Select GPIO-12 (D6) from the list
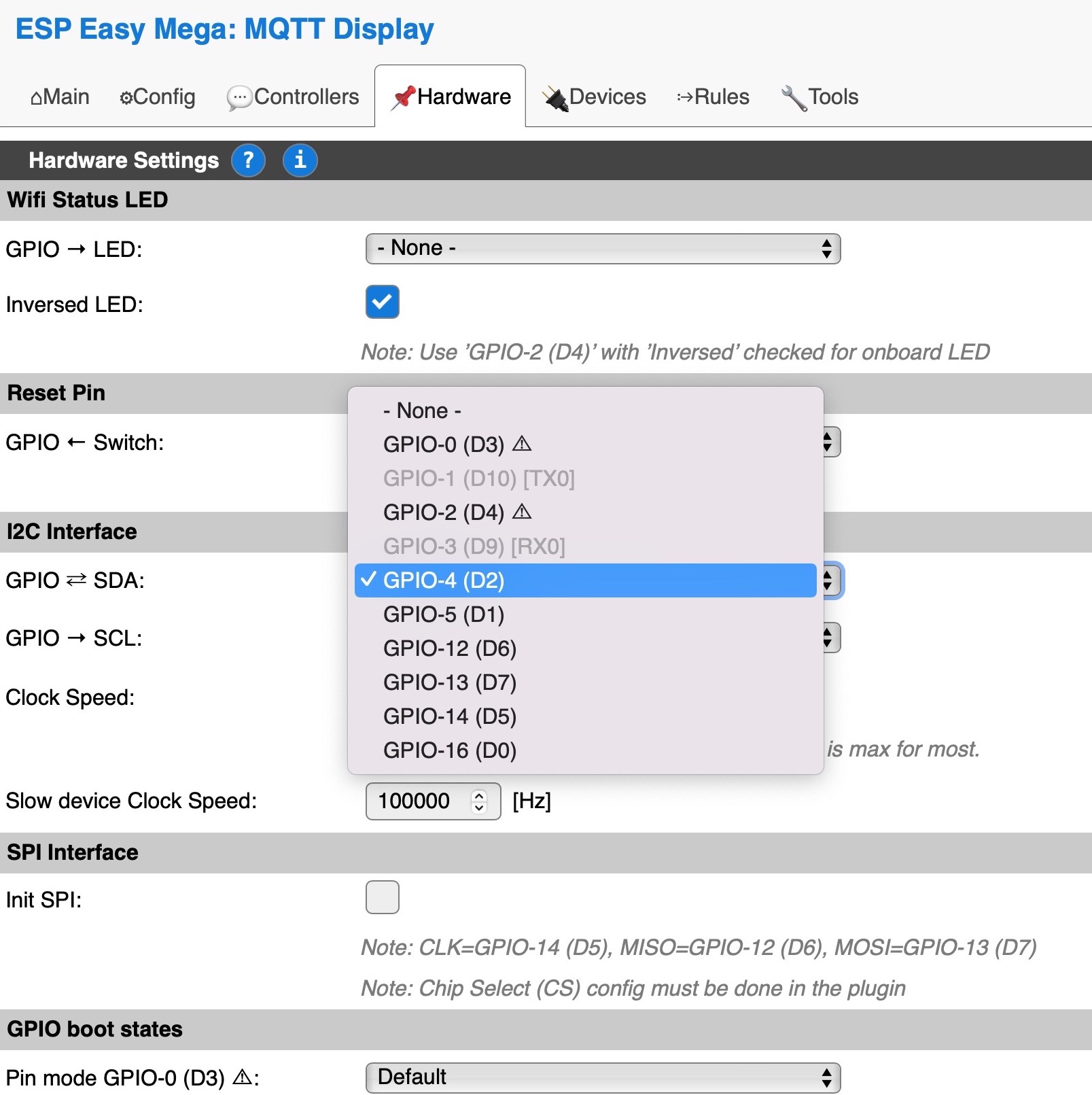 585,648
